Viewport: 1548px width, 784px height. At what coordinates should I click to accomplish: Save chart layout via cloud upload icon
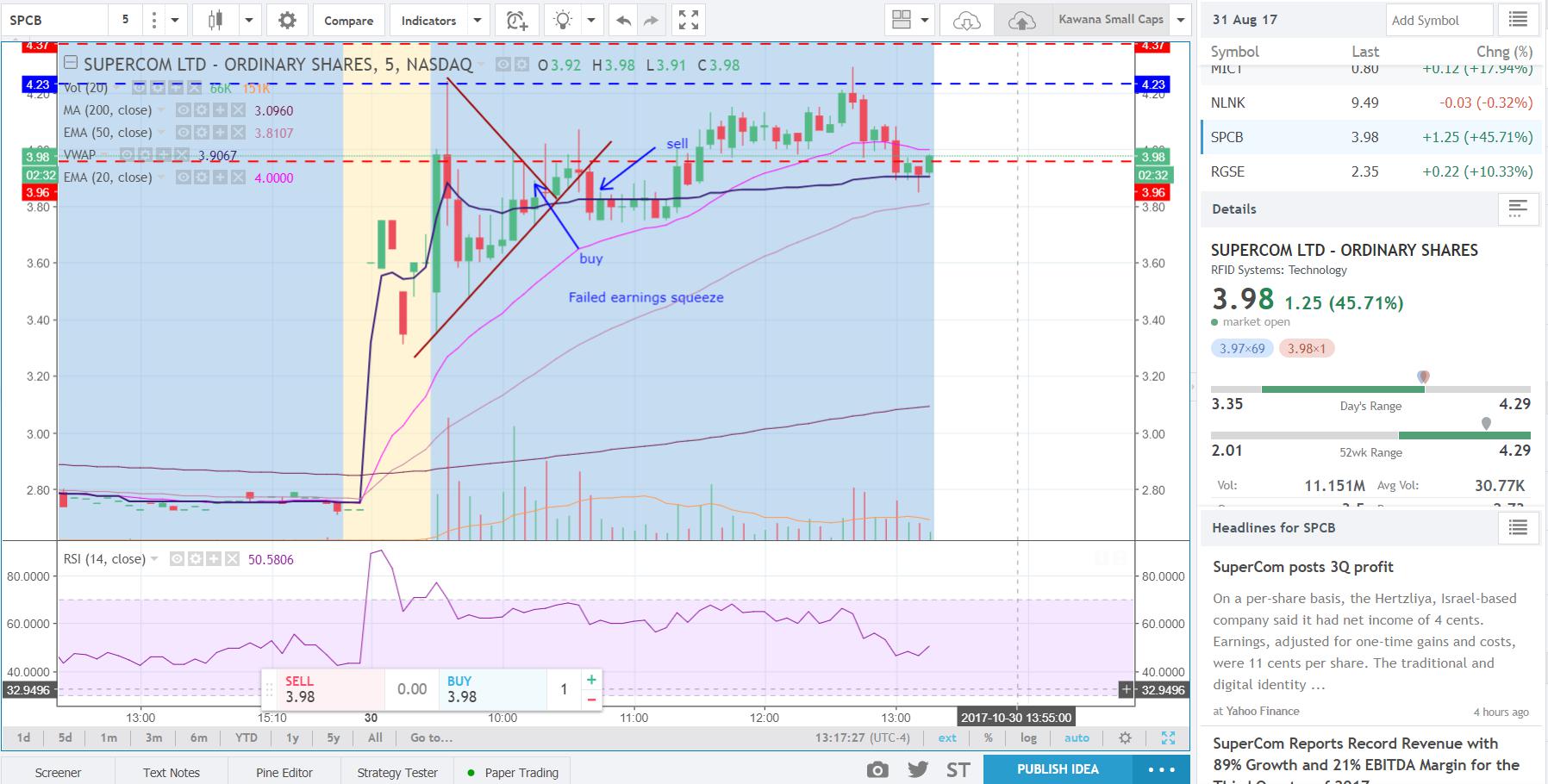pyautogui.click(x=1021, y=20)
